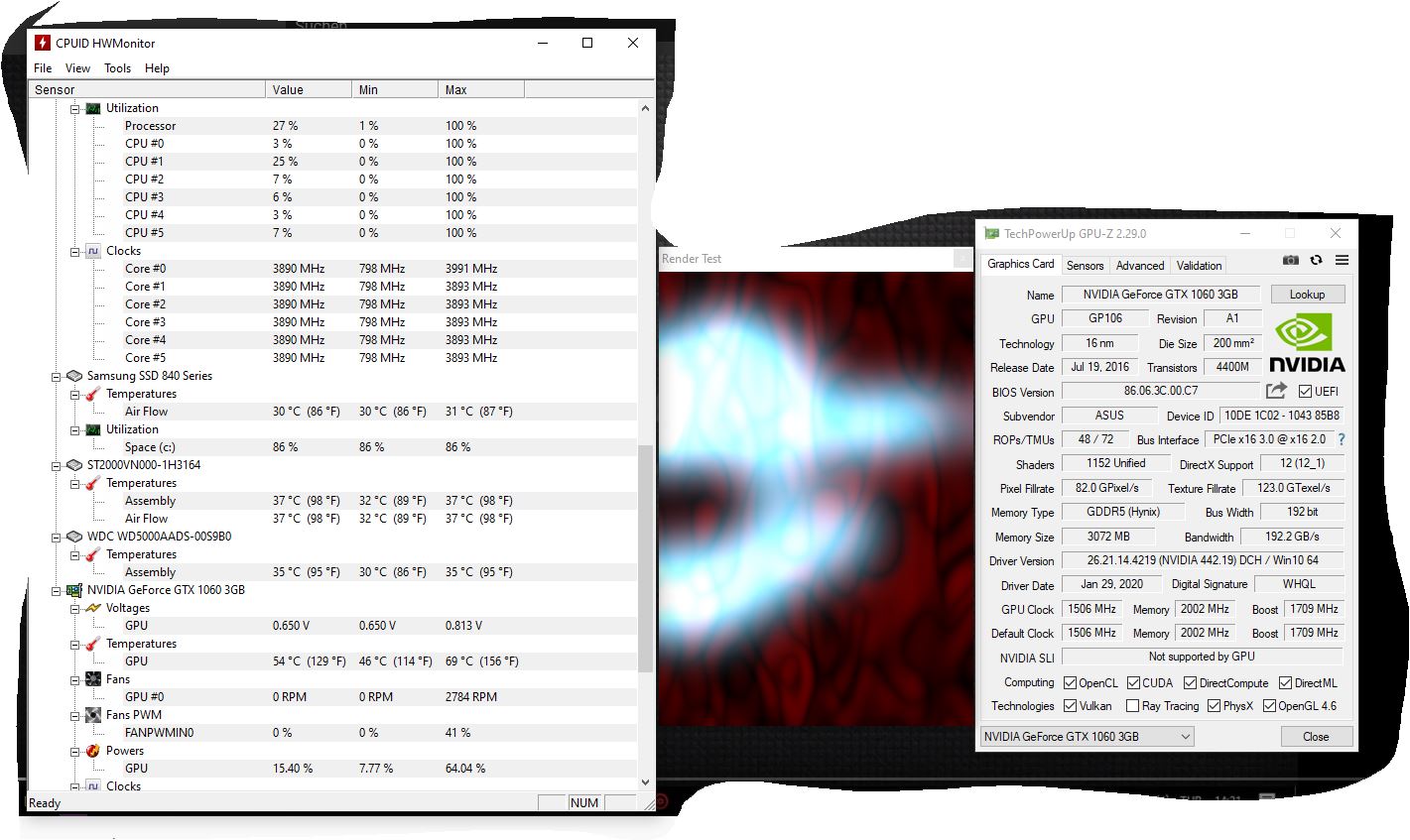
Task: Open the Help menu in HWMonitor
Action: coord(157,68)
